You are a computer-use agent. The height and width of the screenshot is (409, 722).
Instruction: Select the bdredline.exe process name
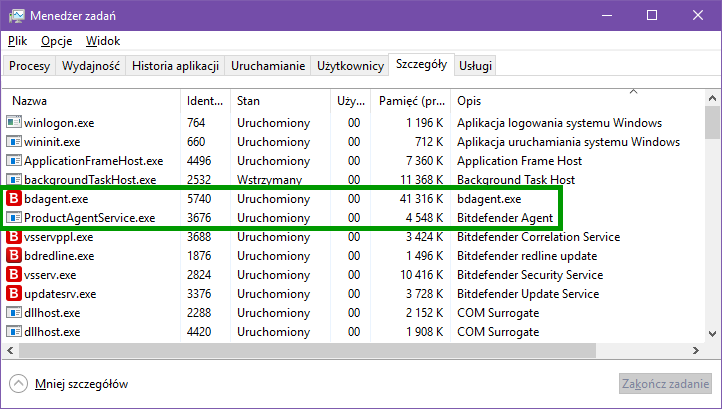click(59, 256)
